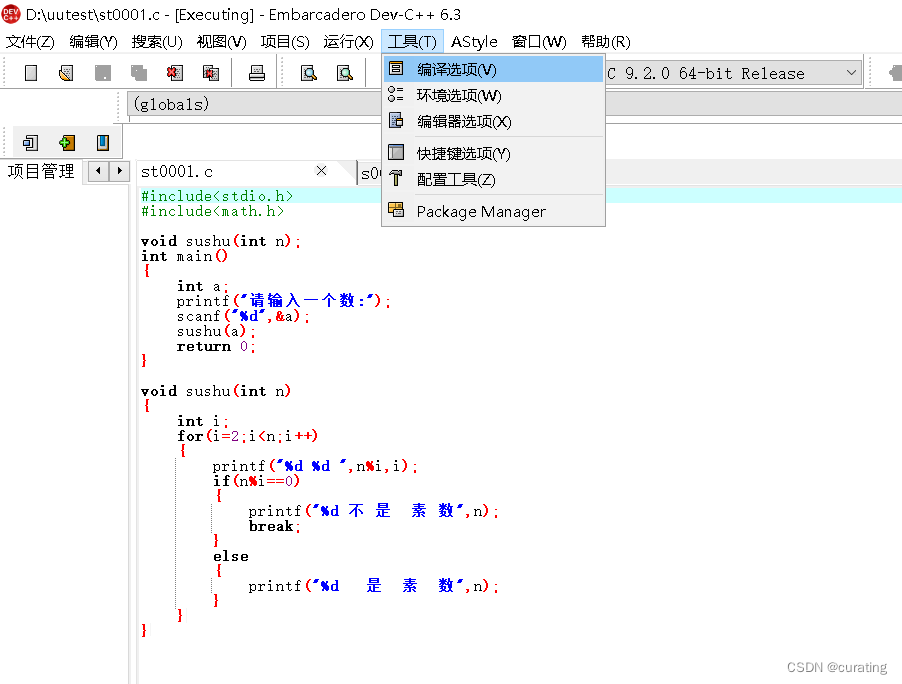
Task: Click the #include<math.h> code line
Action: tap(212, 211)
